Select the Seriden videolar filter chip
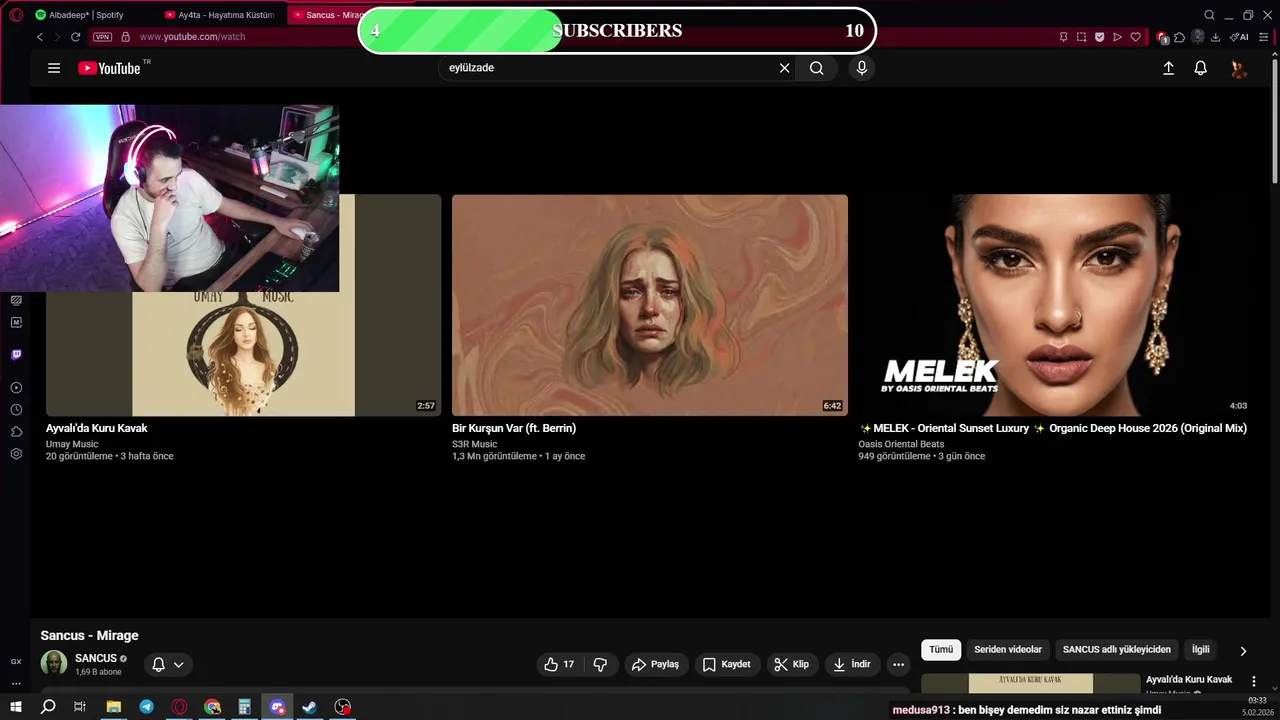 tap(1008, 650)
